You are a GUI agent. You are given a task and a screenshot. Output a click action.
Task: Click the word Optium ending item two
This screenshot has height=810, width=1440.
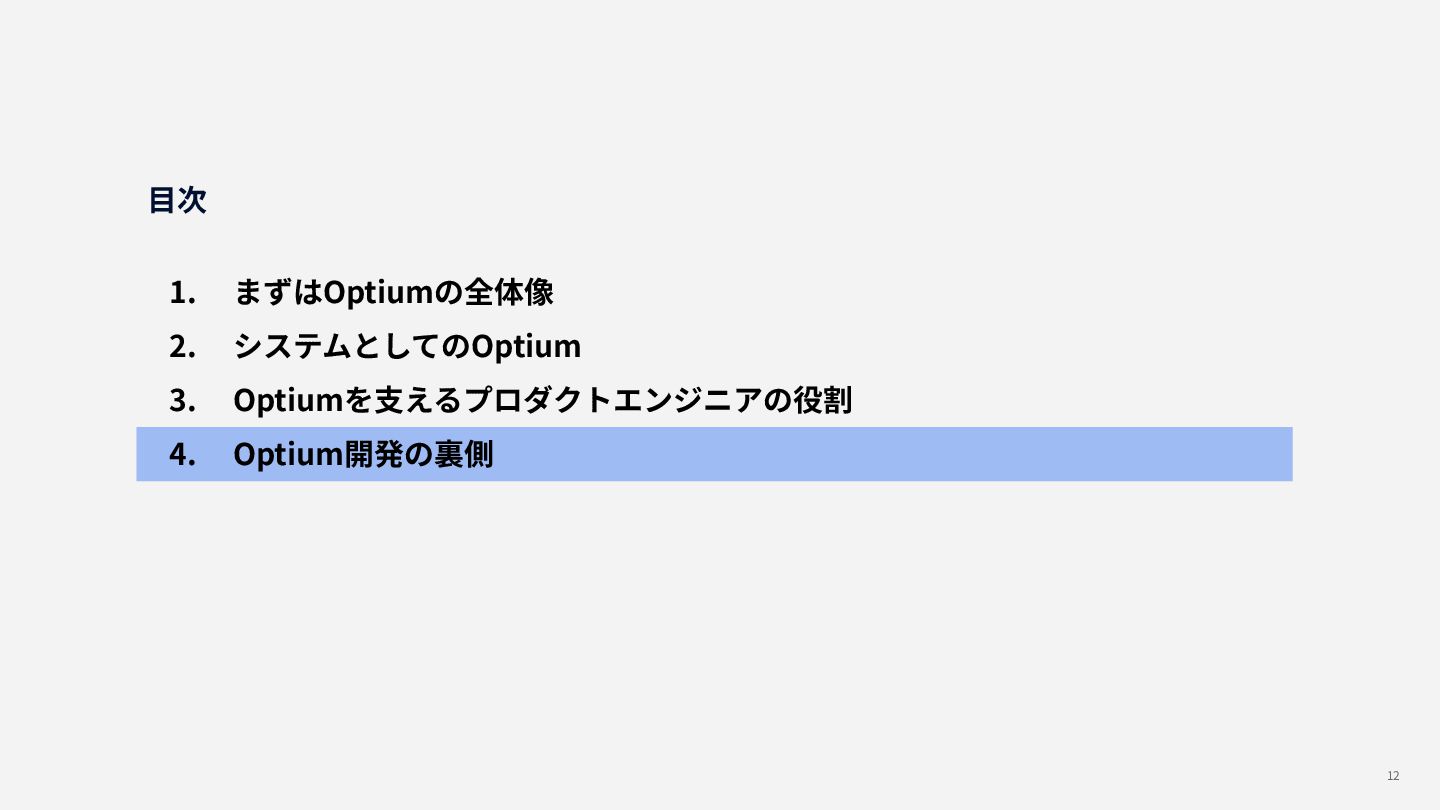coord(526,346)
